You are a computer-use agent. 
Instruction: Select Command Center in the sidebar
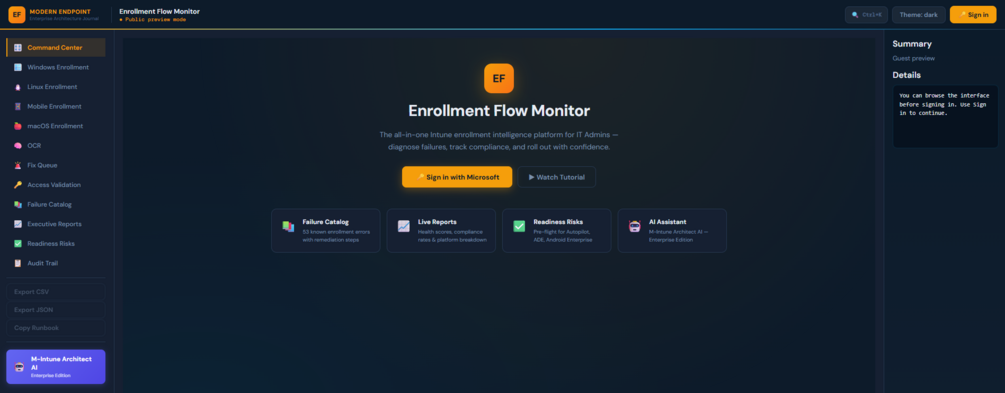[56, 47]
